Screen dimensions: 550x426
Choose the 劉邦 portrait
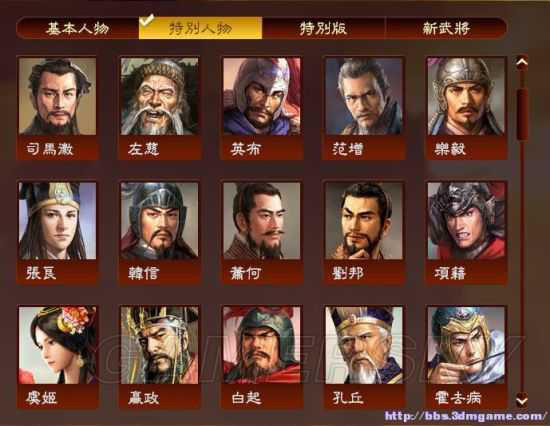click(x=364, y=221)
